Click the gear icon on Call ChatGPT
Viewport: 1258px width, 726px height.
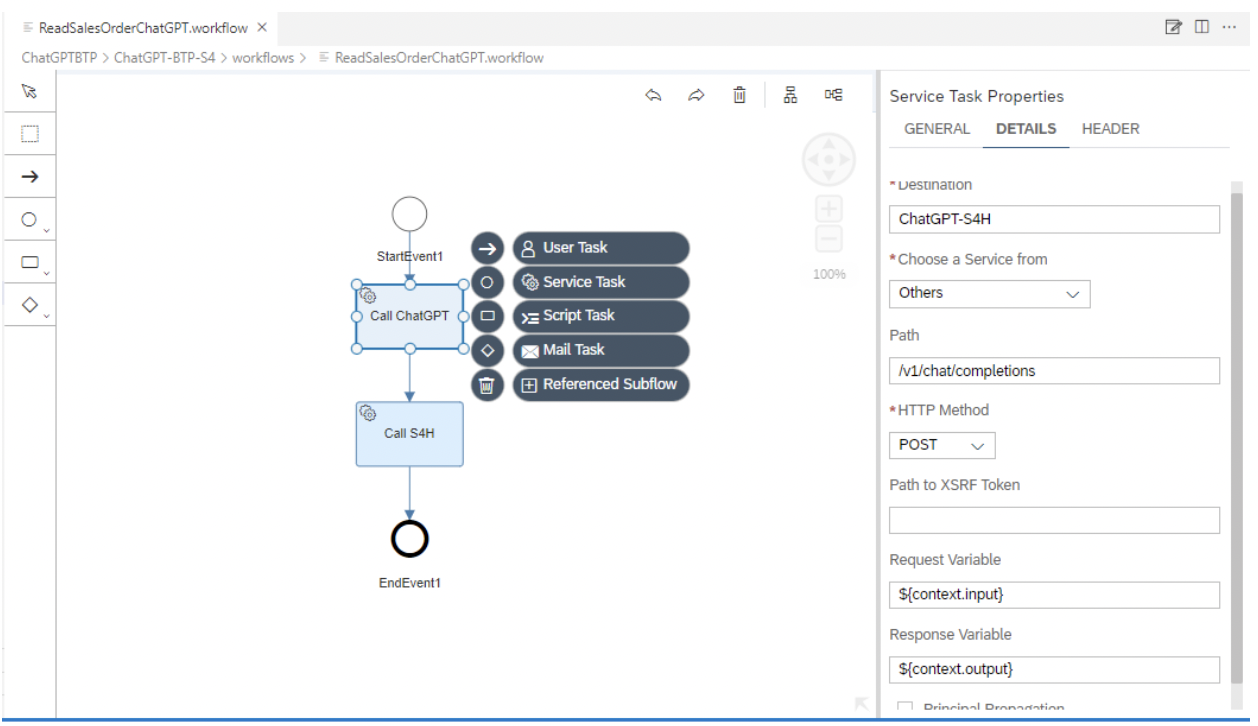pos(367,295)
